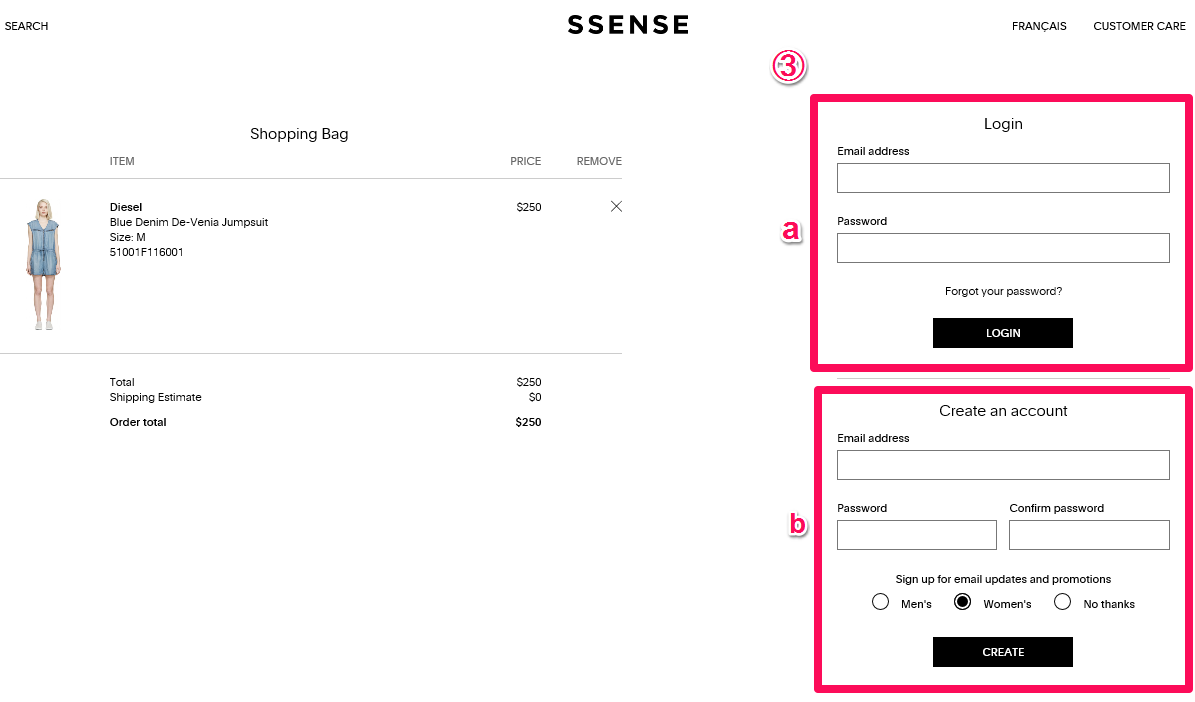This screenshot has height=702, width=1195.
Task: Focus the Login email address field
Action: click(x=1003, y=178)
